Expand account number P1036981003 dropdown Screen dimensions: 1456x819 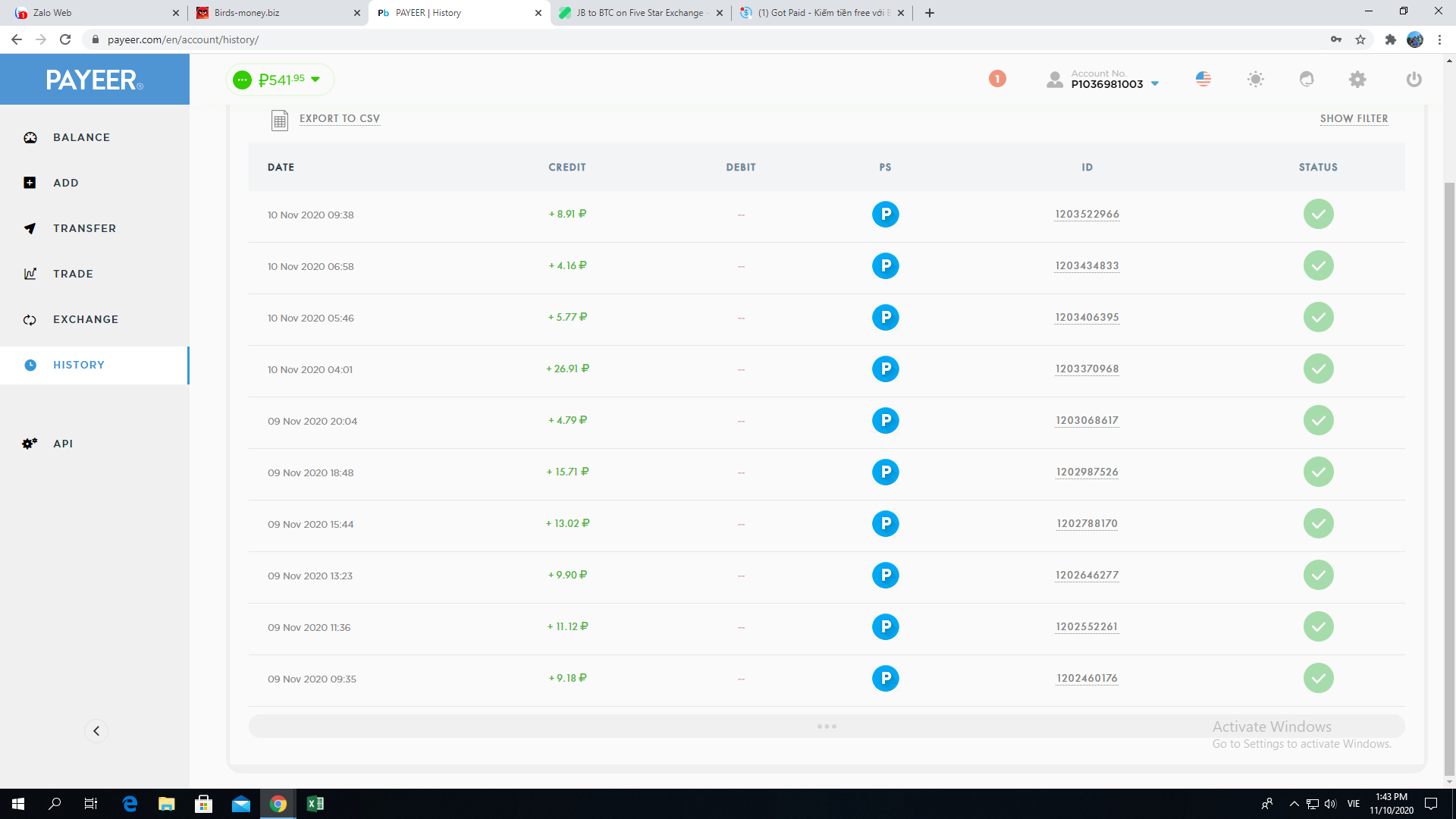pos(1155,84)
